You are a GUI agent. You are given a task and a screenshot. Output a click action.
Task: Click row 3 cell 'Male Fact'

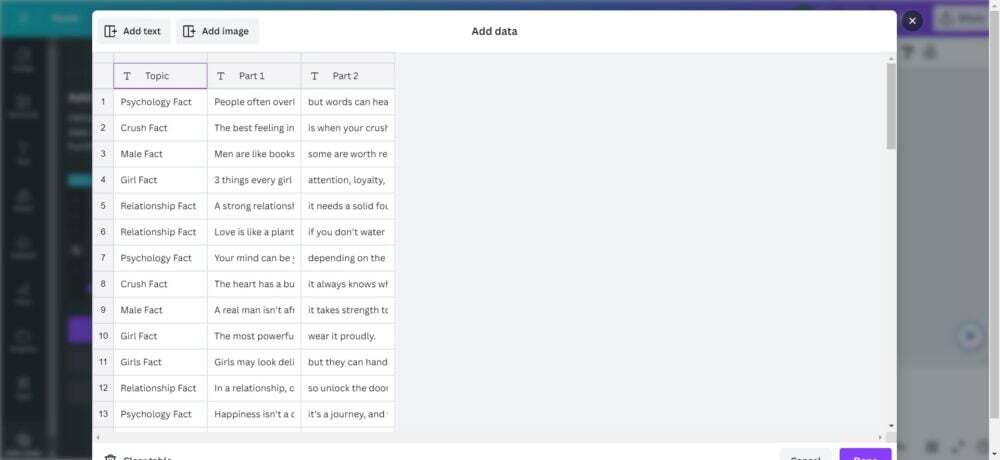click(160, 154)
